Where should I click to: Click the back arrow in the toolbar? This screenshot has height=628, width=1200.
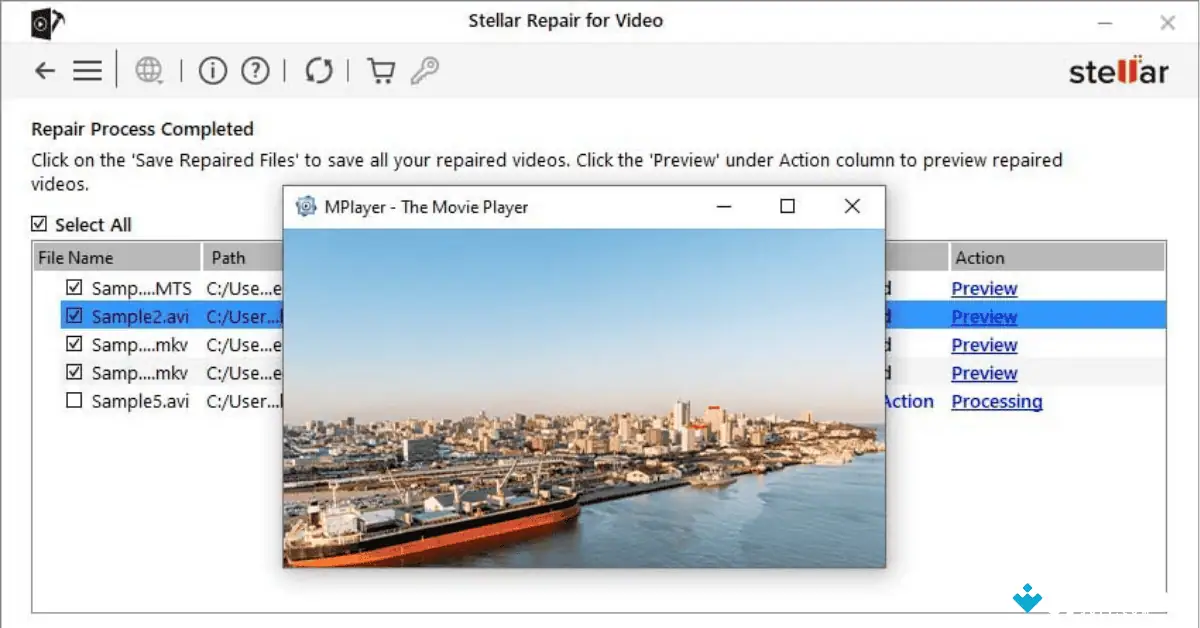point(44,70)
